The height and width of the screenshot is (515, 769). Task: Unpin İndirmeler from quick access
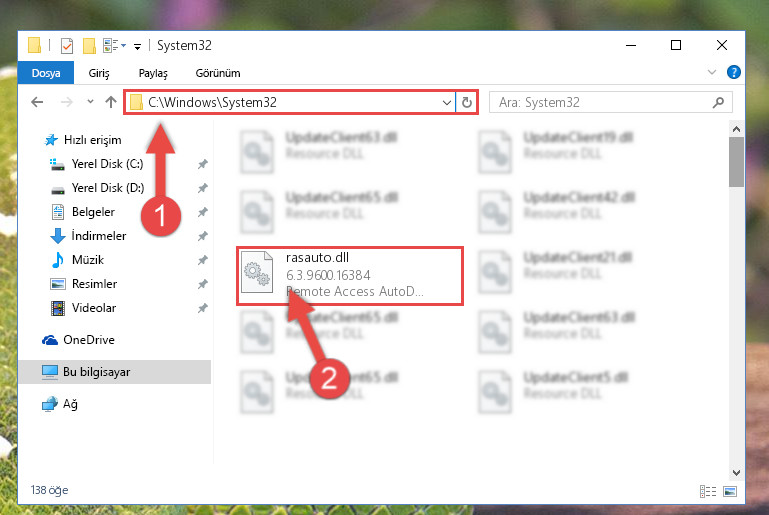pyautogui.click(x=203, y=236)
